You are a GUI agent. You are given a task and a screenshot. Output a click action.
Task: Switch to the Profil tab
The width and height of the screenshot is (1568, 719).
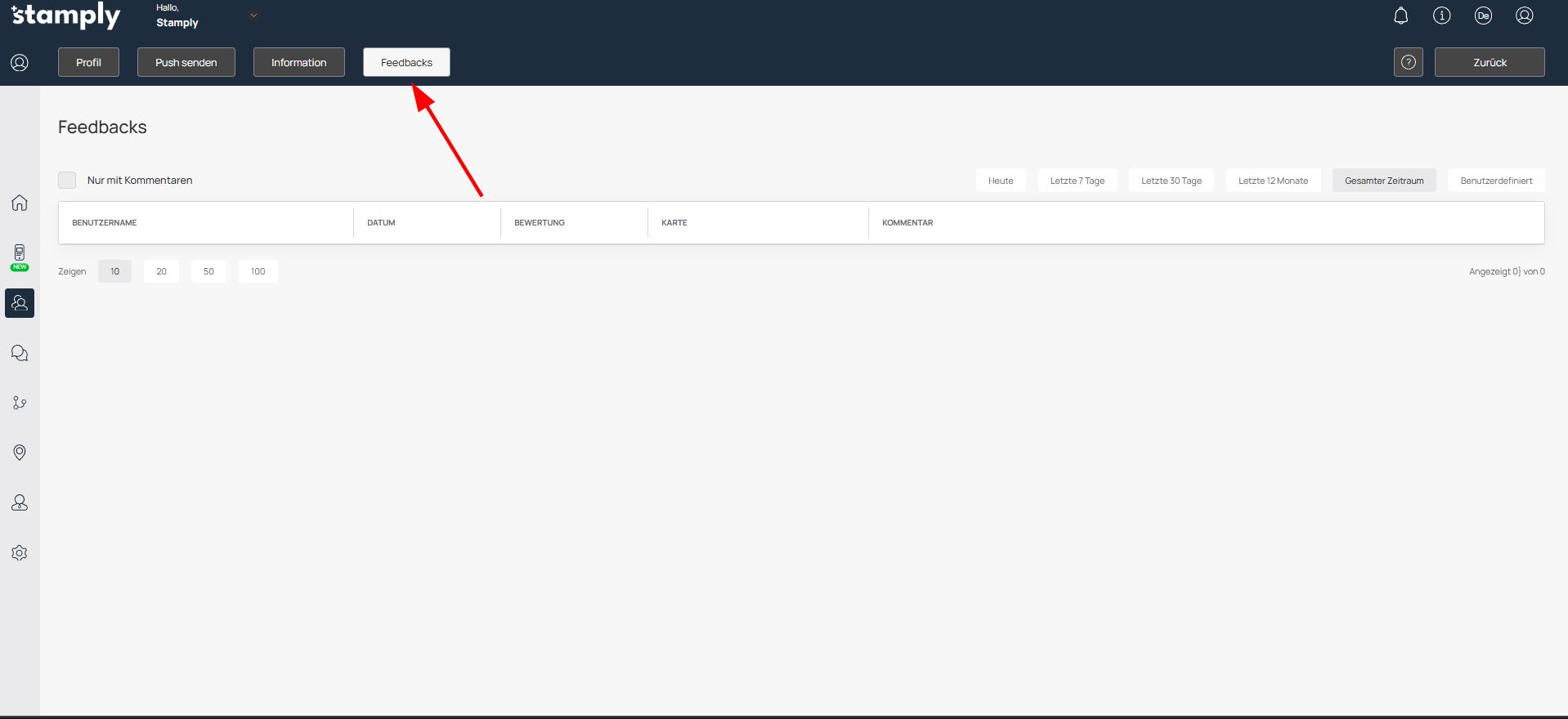point(88,62)
